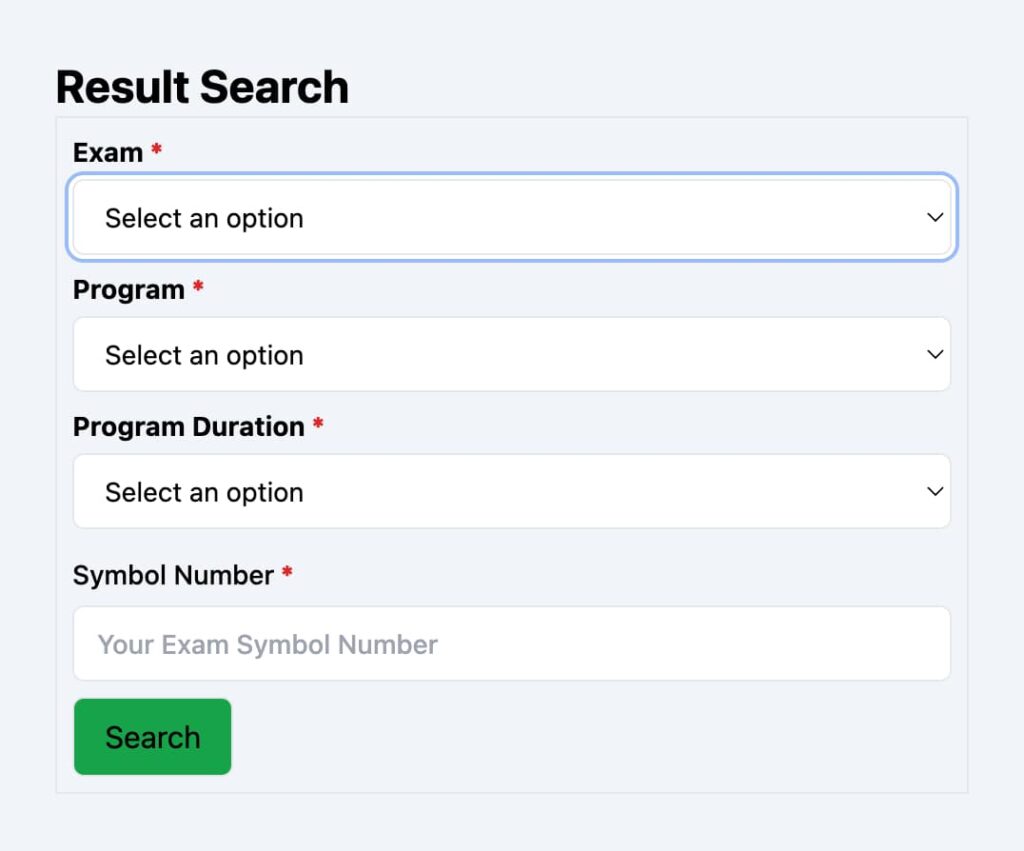Open the Program Duration dropdown
1024x851 pixels.
(x=512, y=491)
